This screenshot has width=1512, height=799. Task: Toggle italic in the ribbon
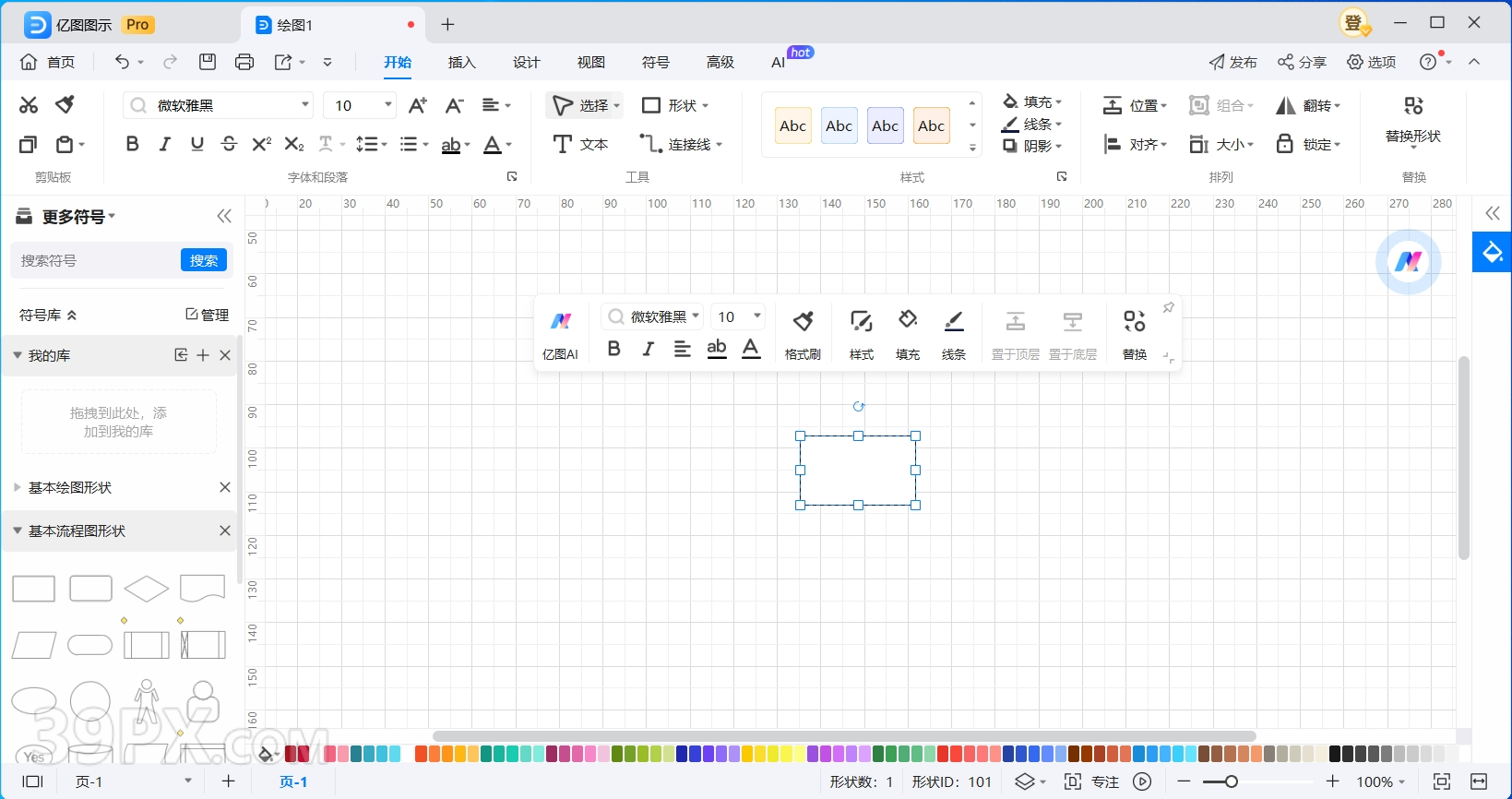[165, 144]
